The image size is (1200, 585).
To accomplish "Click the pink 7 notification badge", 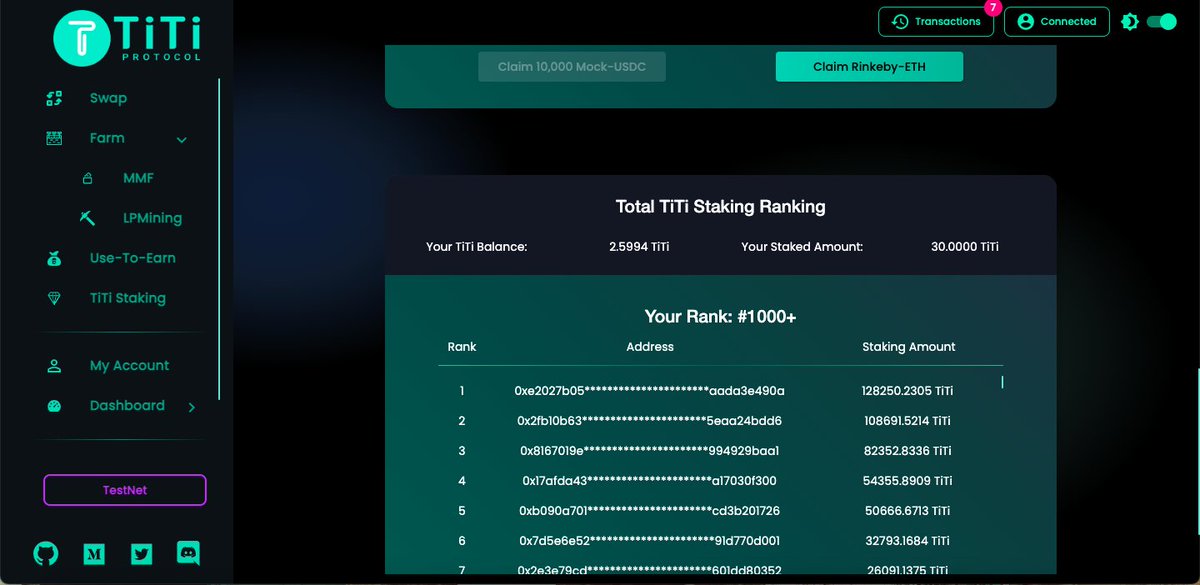I will pos(992,8).
